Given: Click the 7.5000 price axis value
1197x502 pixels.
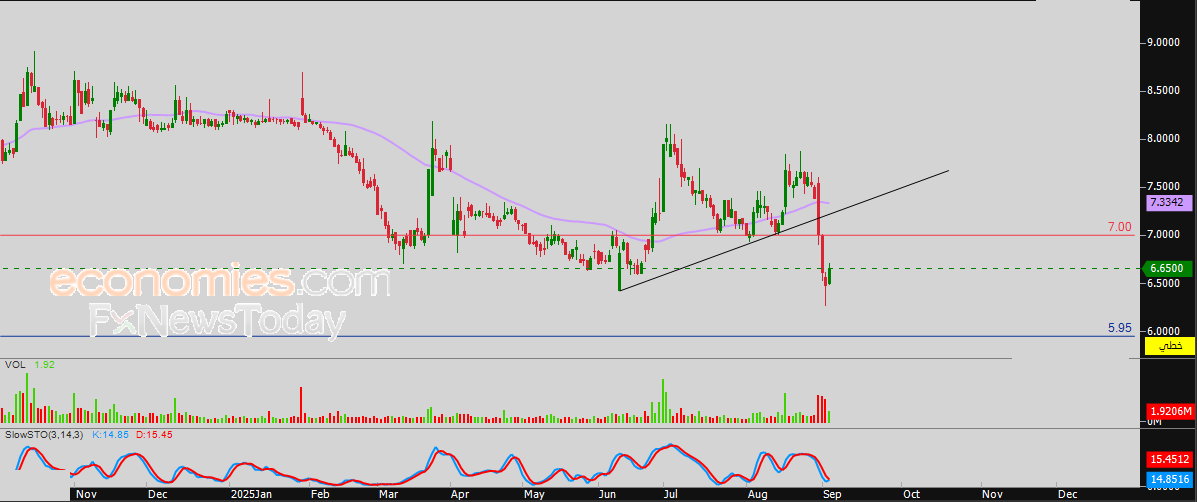Looking at the screenshot, I should 1165,187.
